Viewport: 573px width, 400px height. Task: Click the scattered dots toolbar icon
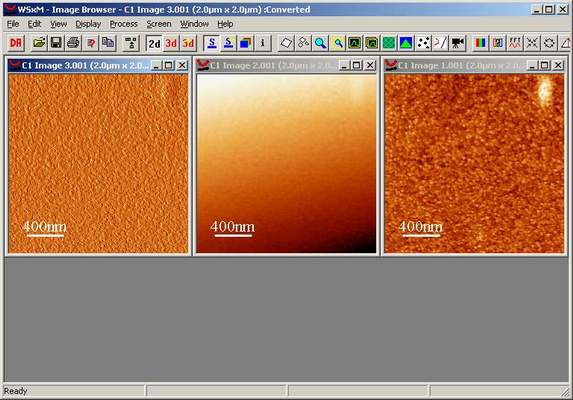(x=423, y=43)
